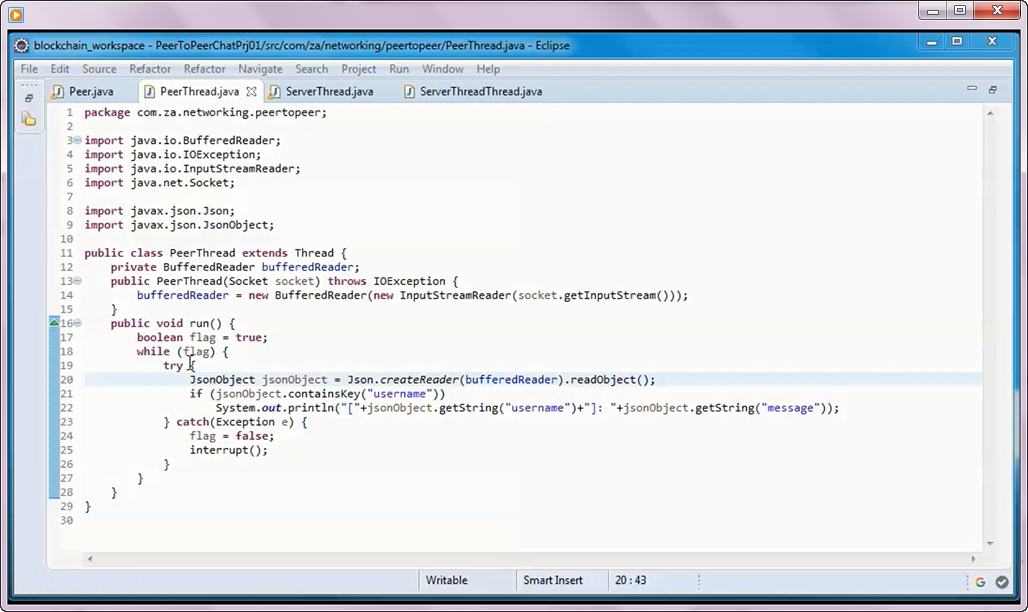
Task: Click the checkmark icon in the status bar
Action: click(x=1002, y=581)
